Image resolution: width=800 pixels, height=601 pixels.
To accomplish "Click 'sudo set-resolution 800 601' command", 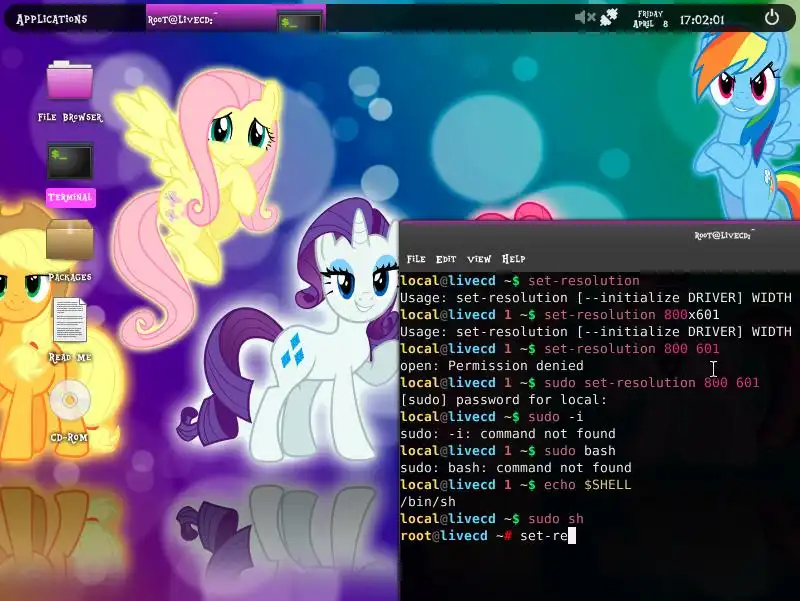I will [x=652, y=383].
